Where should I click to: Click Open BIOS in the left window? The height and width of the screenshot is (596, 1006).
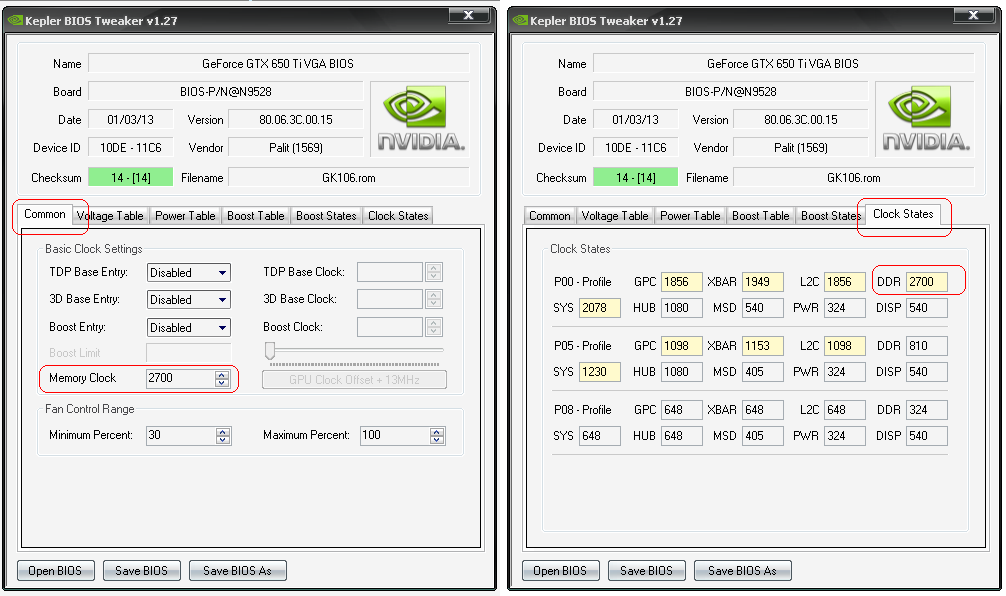(55, 570)
